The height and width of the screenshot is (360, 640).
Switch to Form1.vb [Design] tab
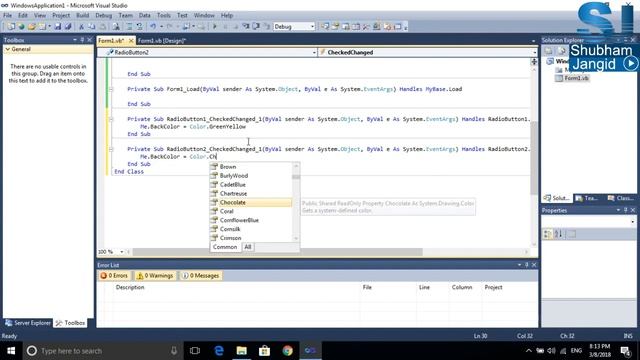pyautogui.click(x=162, y=41)
